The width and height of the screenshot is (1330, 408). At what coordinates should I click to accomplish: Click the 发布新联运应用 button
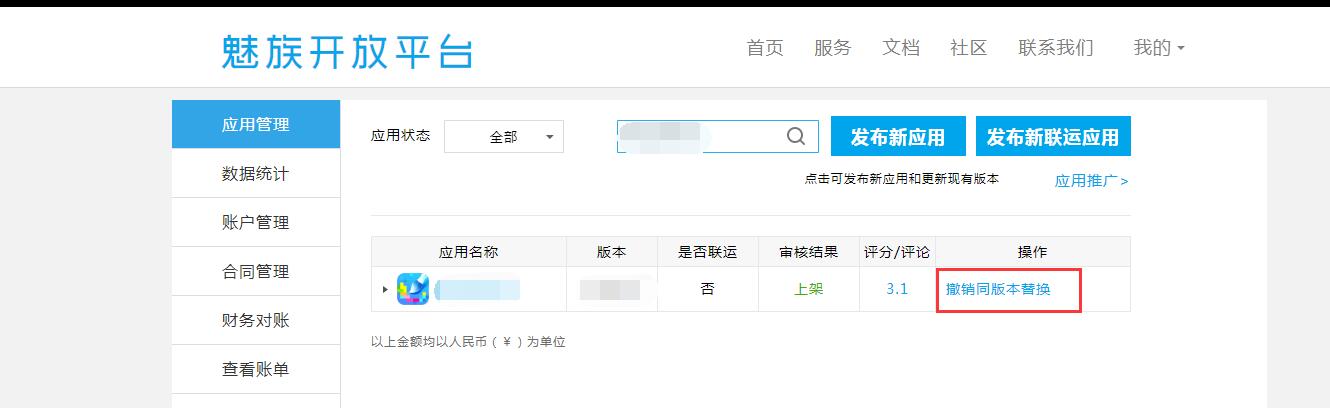pos(1053,137)
